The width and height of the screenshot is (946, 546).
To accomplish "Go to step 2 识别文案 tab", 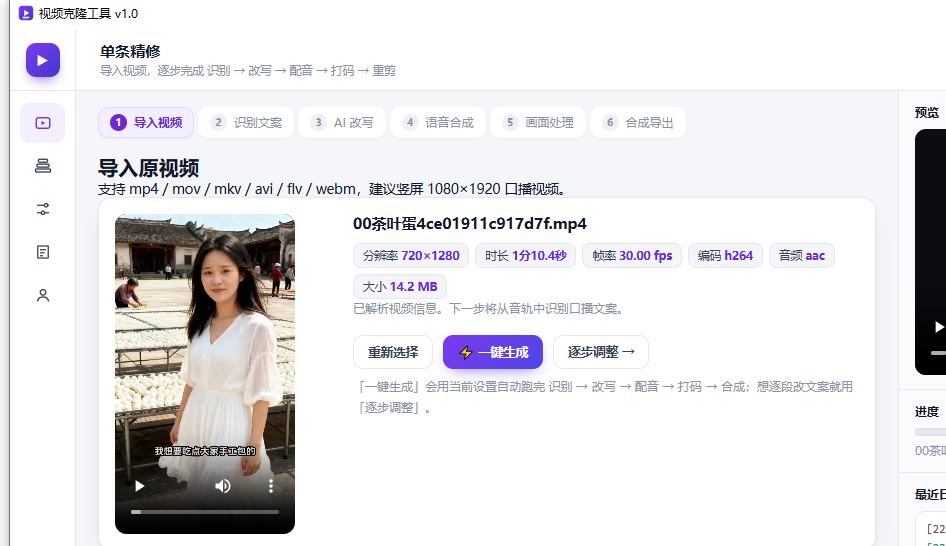I will 246,123.
